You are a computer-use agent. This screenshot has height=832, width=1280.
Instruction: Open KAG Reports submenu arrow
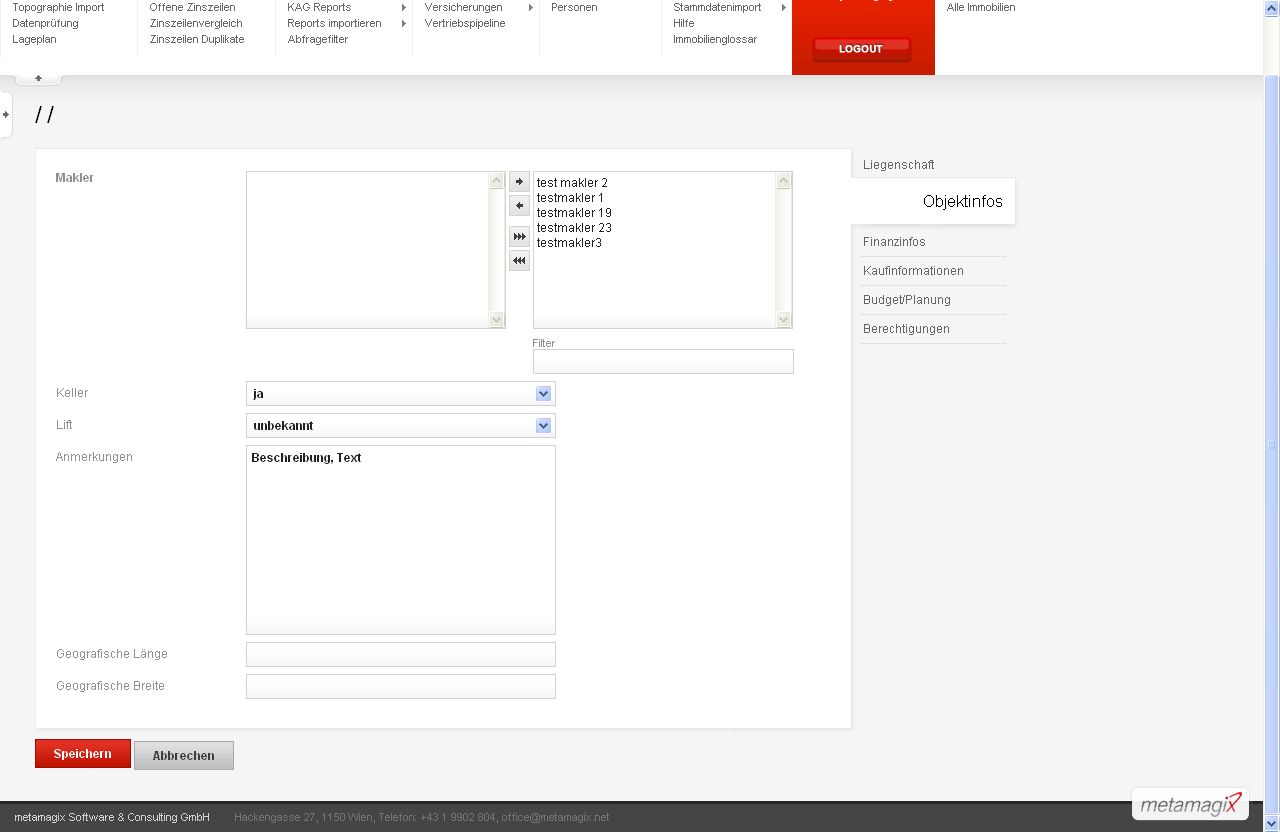click(404, 7)
